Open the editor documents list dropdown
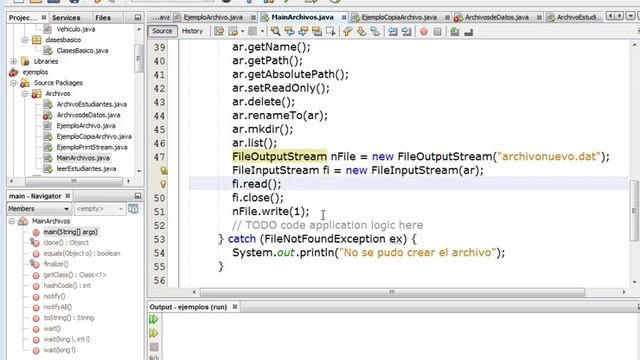The height and width of the screenshot is (360, 640). tap(631, 16)
